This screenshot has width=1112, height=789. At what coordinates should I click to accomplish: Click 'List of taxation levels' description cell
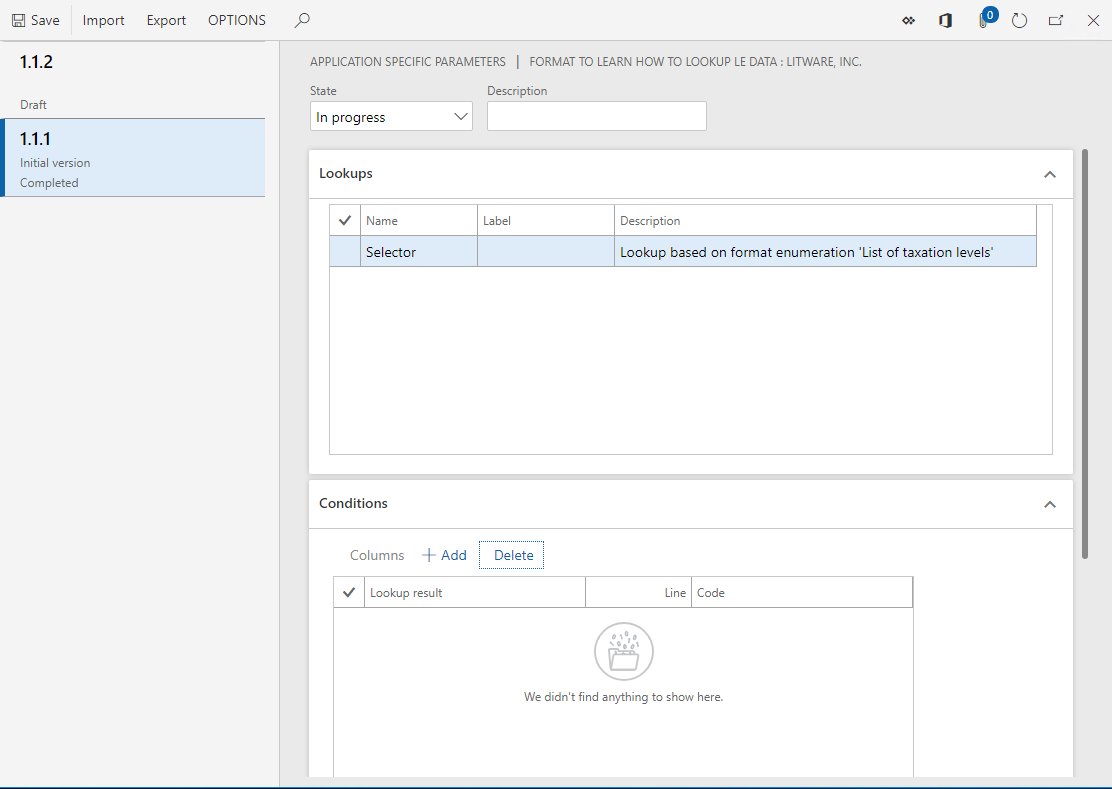[825, 252]
